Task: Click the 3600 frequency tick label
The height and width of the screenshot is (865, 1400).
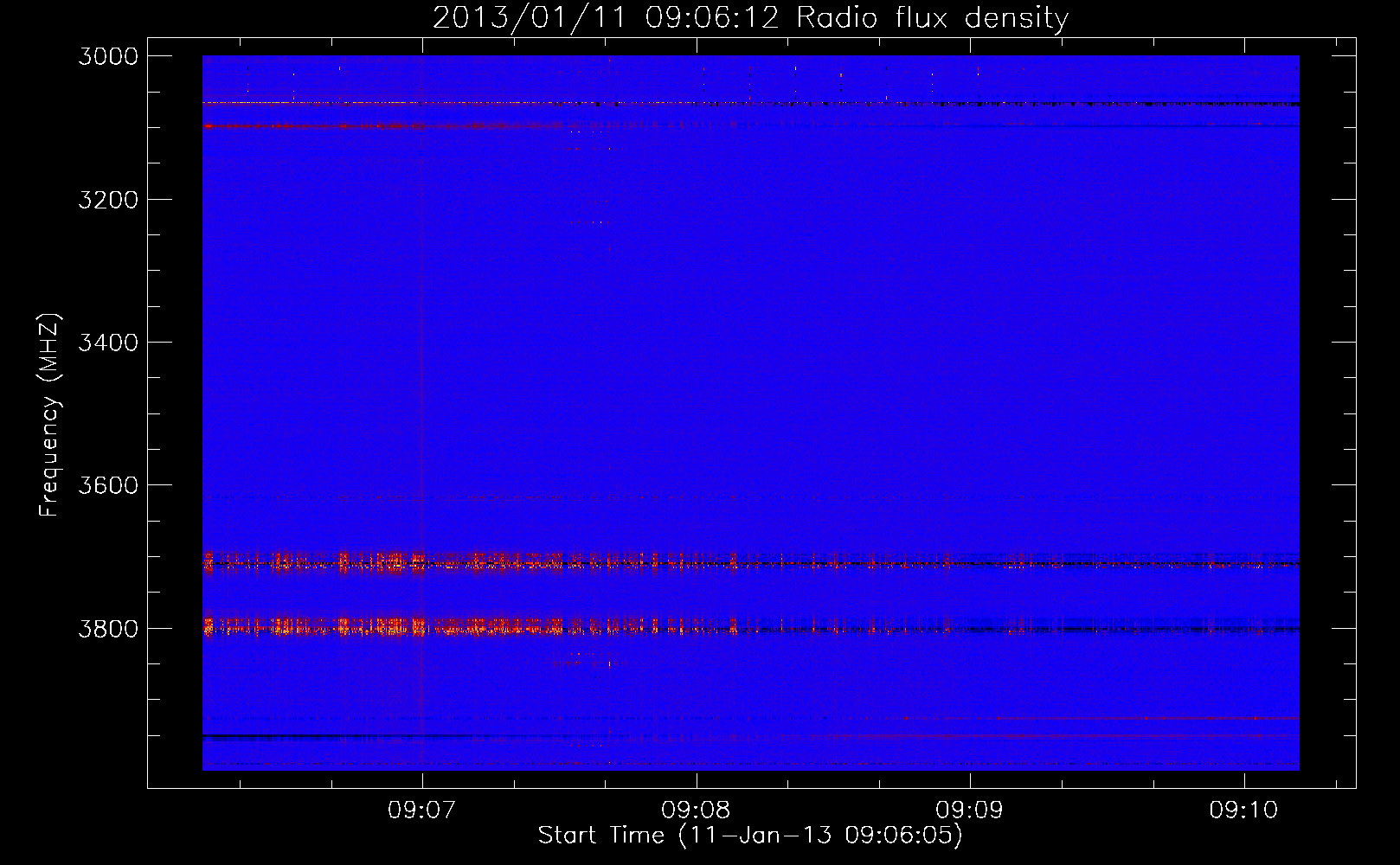Action: click(x=108, y=485)
